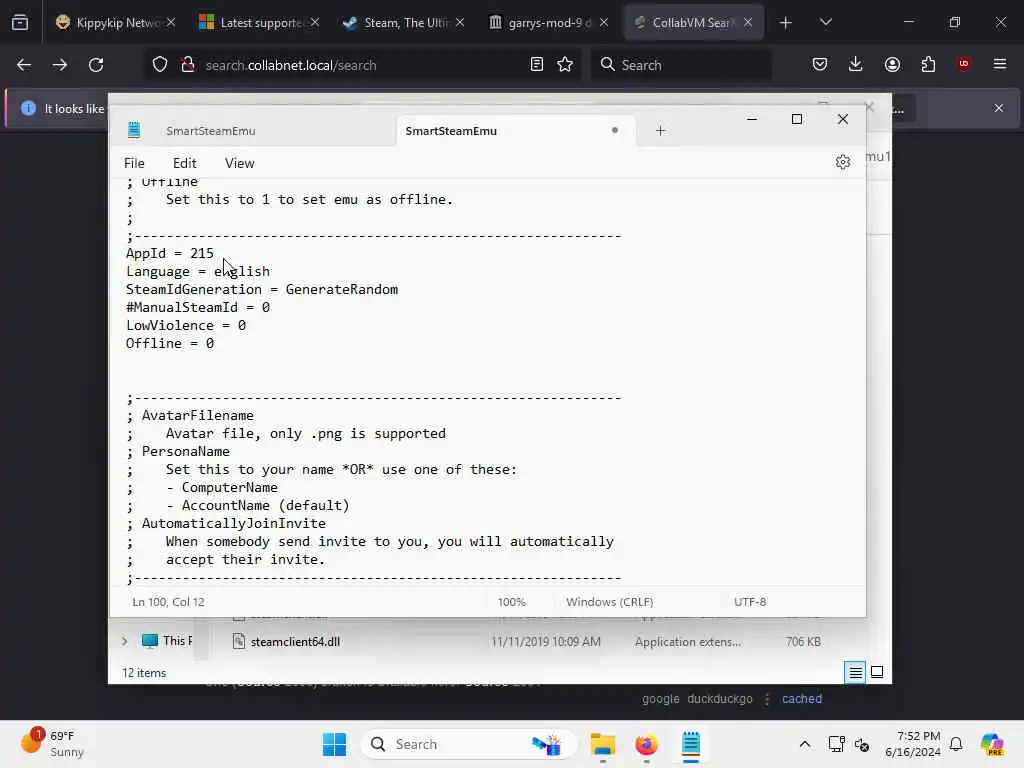
Task: Open the cached result link
Action: [802, 699]
